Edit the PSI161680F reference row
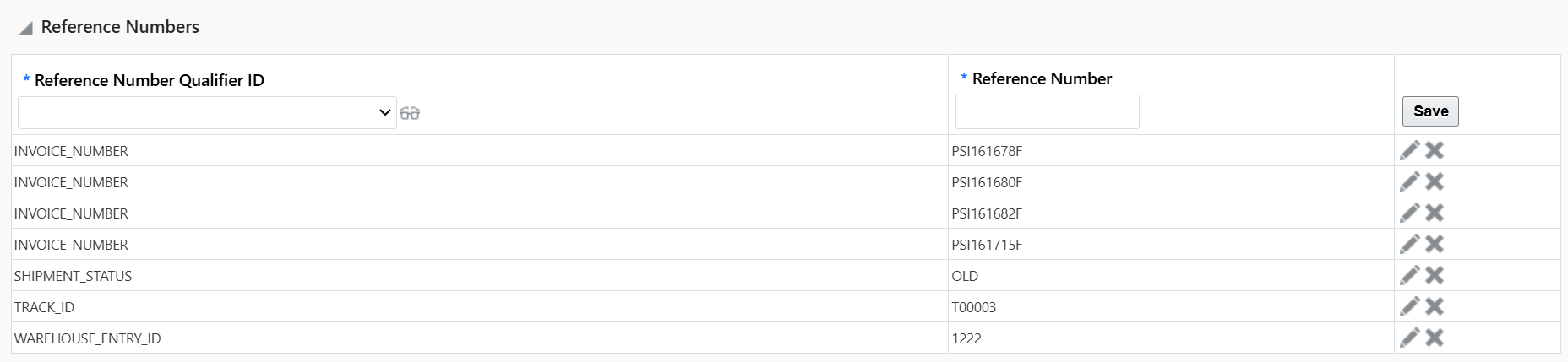 (1409, 181)
